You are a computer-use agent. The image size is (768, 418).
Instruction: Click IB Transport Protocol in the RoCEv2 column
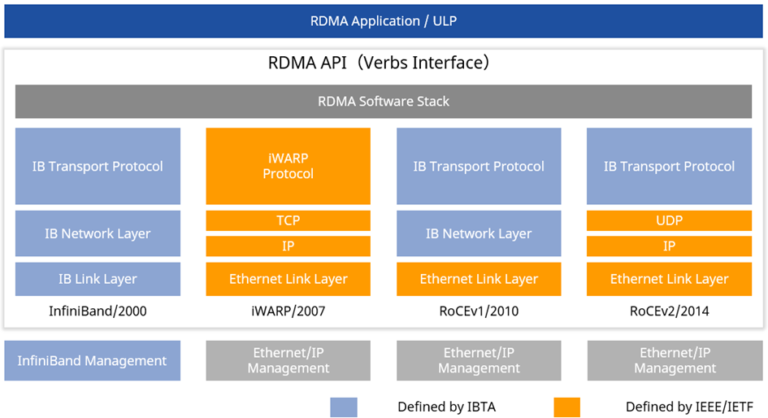pos(669,166)
